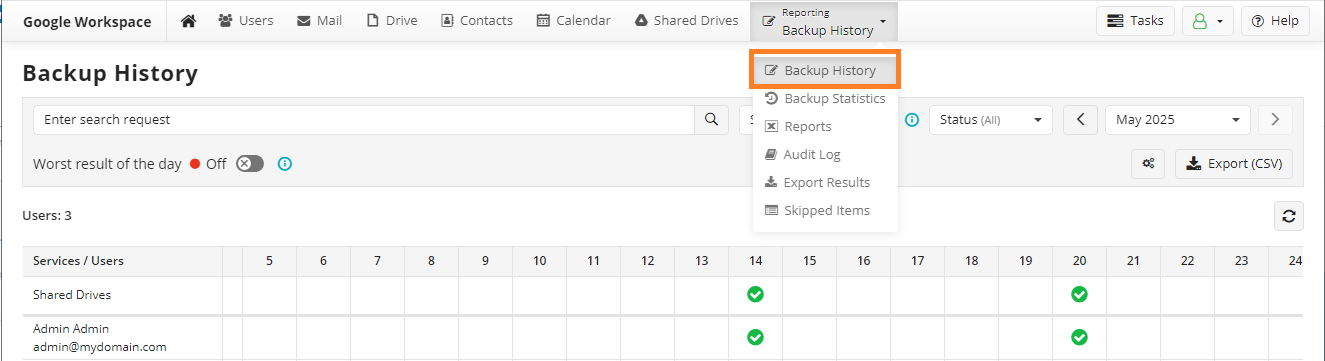This screenshot has height=361, width=1325.
Task: Go to previous month arrow
Action: (x=1080, y=119)
